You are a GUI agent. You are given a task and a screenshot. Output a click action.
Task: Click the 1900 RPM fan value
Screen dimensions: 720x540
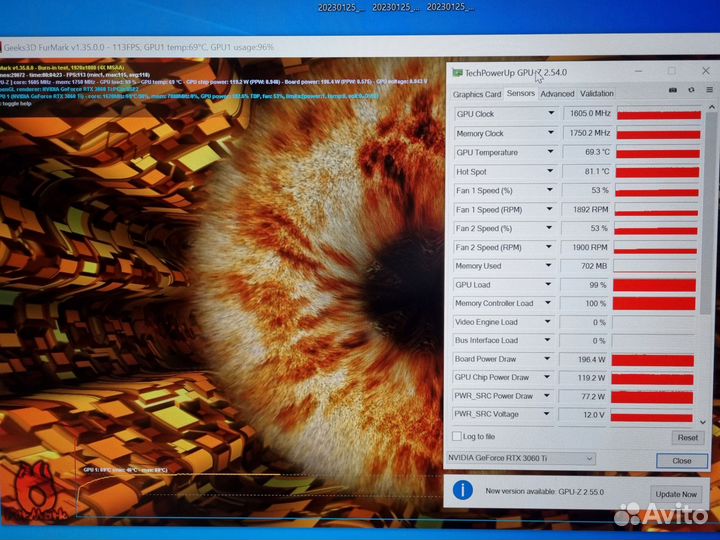(x=590, y=247)
